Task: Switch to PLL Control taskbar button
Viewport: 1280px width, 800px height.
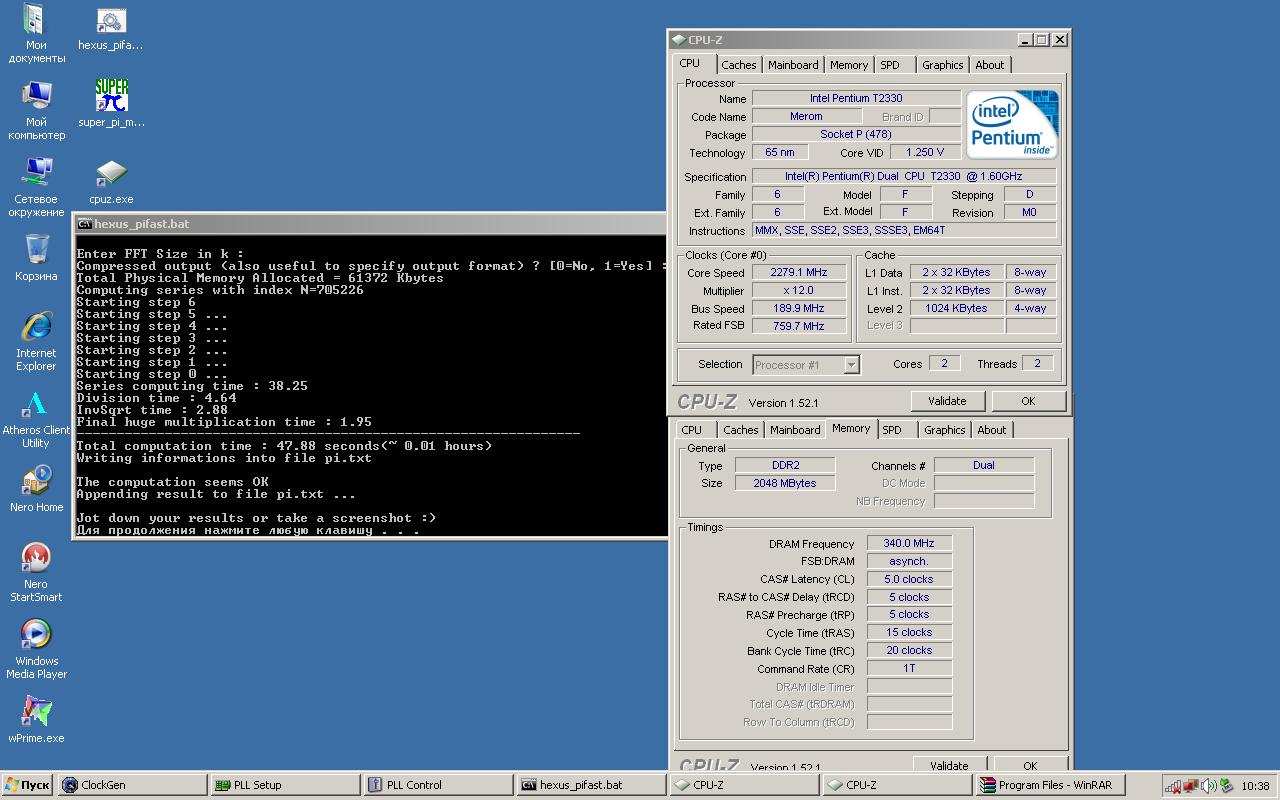Action: point(438,785)
